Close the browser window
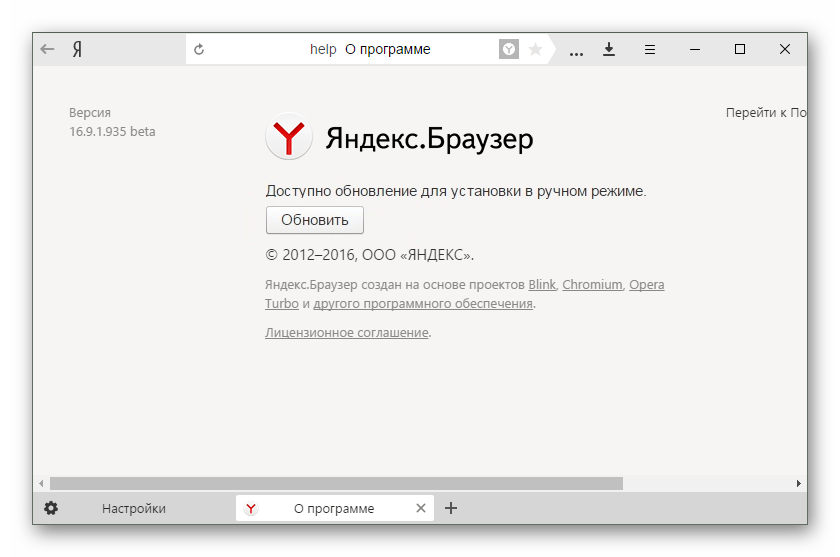The height and width of the screenshot is (557, 840). click(x=785, y=49)
